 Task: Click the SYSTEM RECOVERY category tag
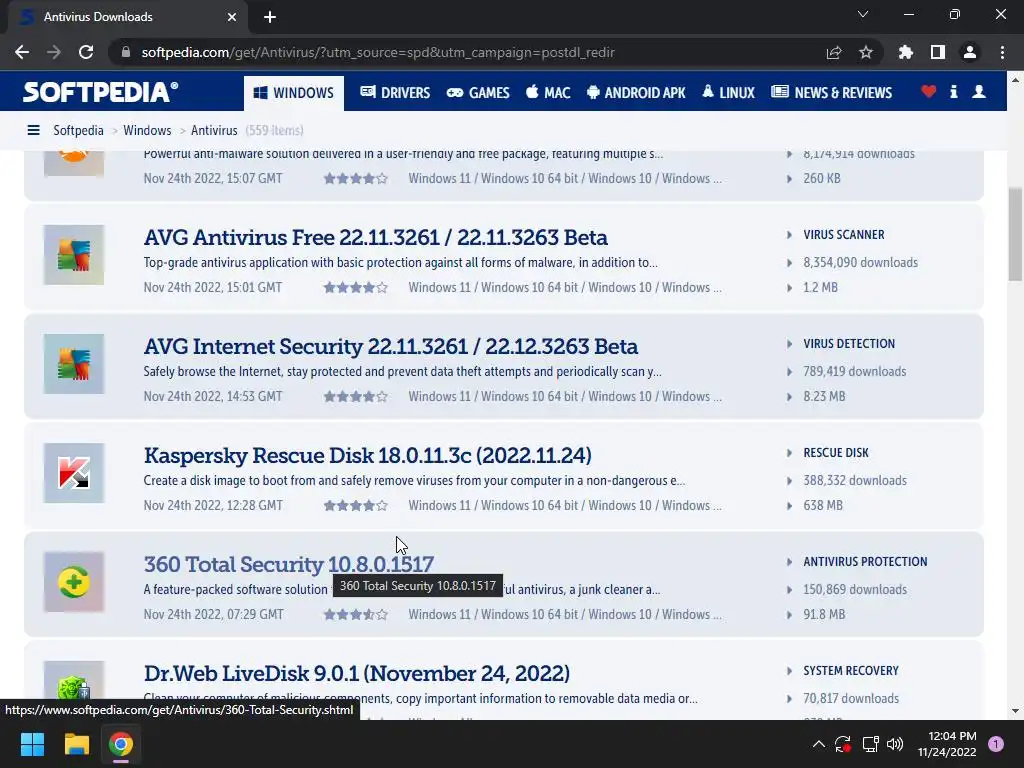coord(851,671)
